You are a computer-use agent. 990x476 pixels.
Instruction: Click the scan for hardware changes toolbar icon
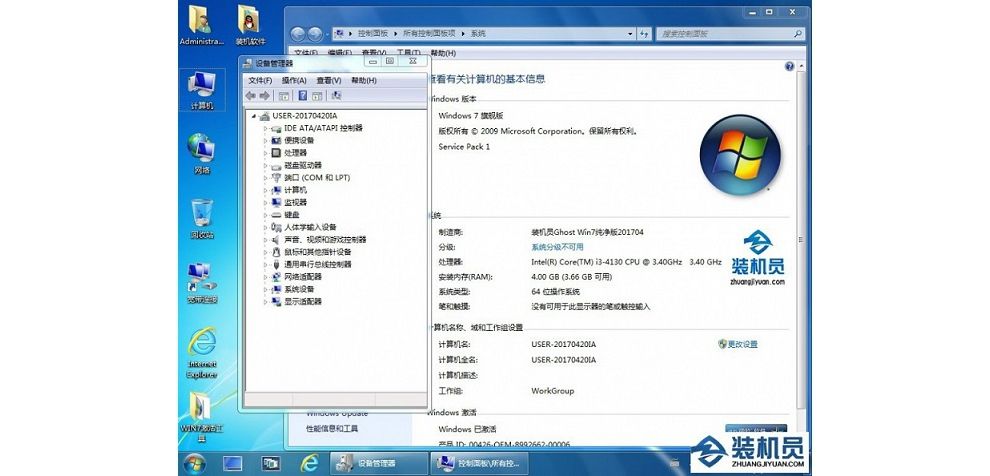[x=336, y=96]
